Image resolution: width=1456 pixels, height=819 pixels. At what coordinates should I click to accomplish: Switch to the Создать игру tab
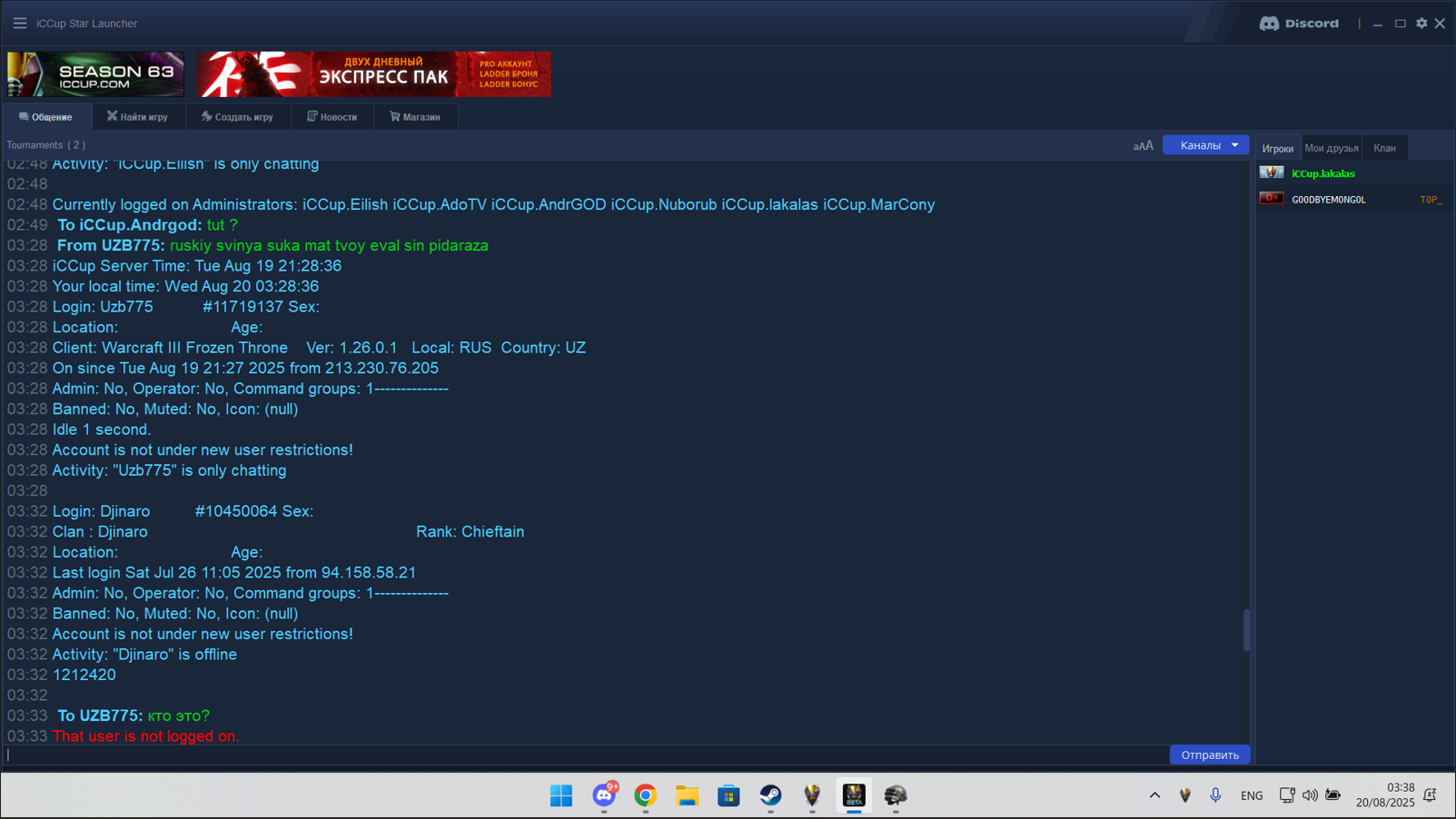238,117
